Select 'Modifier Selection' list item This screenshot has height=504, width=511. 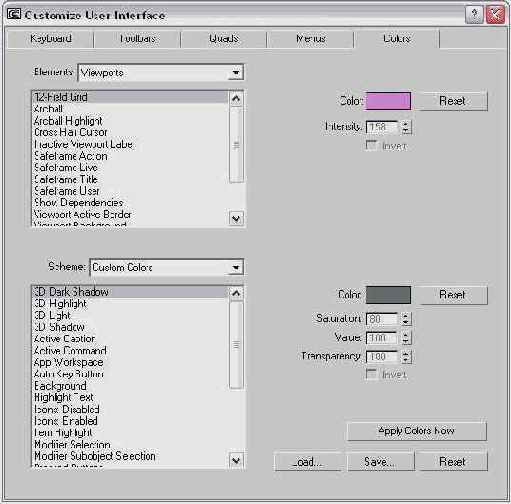130,444
